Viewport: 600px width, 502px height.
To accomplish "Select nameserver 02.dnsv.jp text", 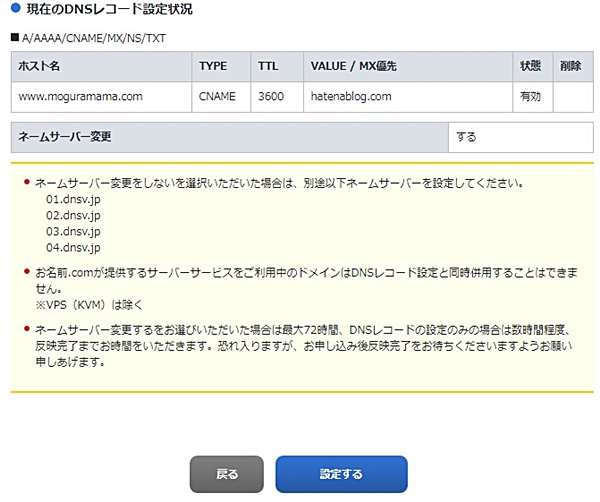I will click(73, 215).
